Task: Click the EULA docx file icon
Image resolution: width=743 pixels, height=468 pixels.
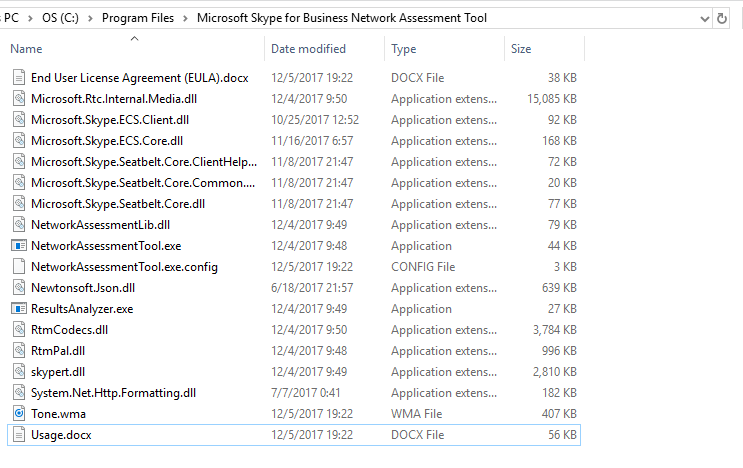Action: tap(19, 78)
